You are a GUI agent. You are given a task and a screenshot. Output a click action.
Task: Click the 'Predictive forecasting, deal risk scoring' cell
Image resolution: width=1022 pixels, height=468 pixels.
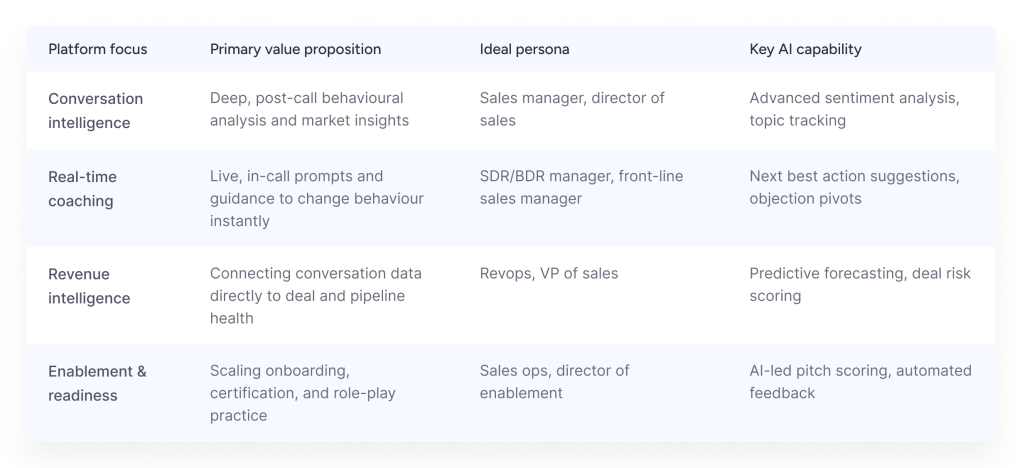859,285
